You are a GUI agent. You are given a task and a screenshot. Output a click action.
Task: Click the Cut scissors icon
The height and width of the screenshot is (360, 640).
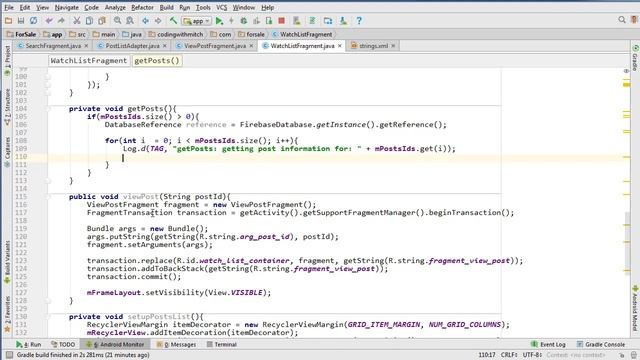77,20
